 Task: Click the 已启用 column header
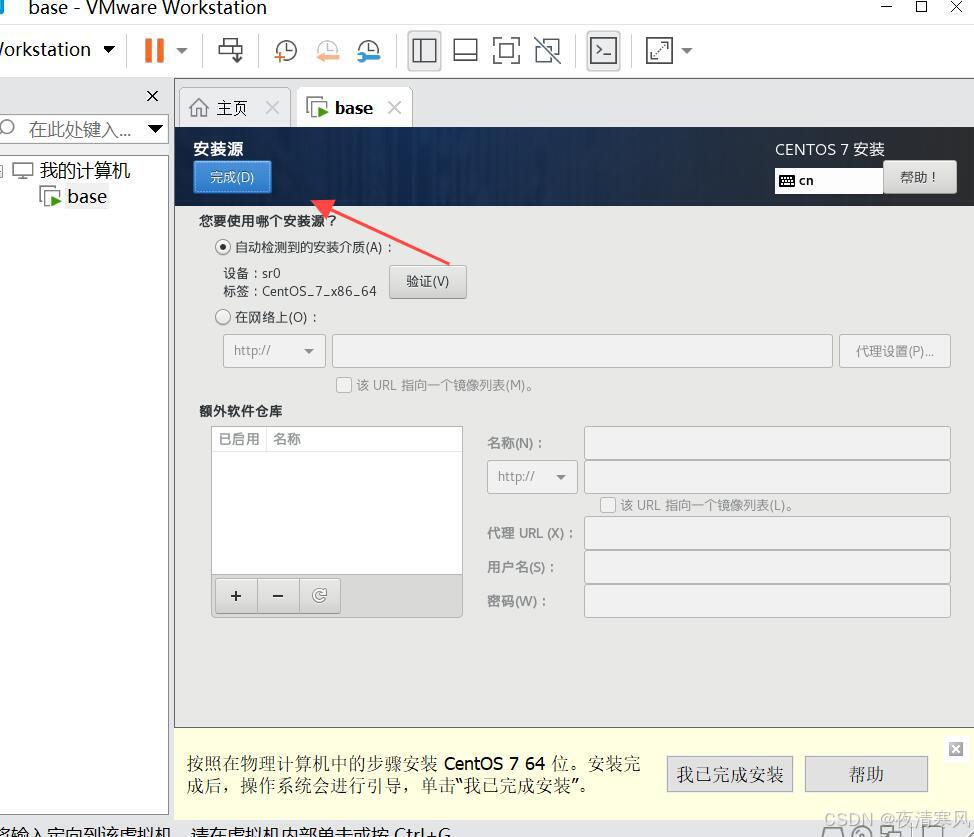point(239,439)
